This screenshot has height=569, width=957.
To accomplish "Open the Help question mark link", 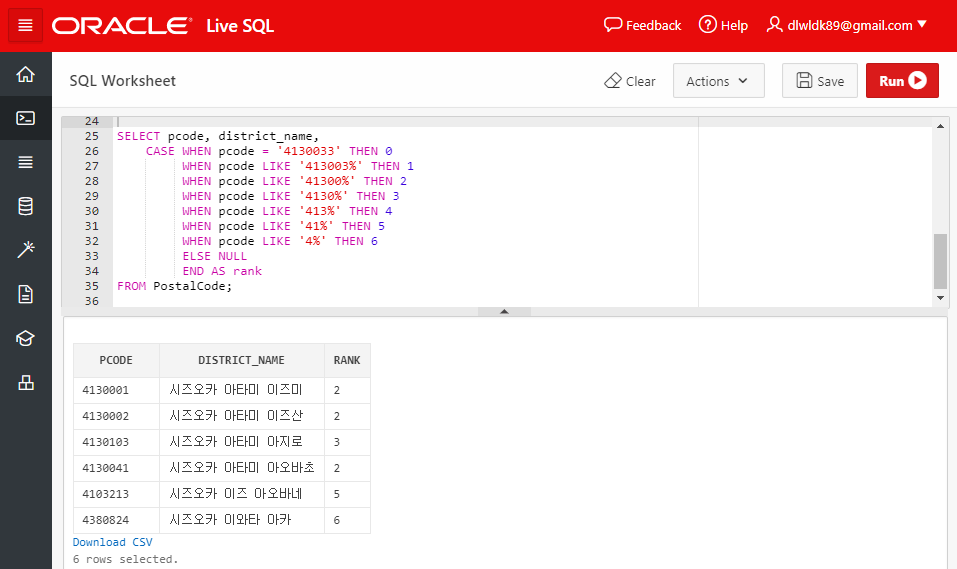I will pos(723,25).
